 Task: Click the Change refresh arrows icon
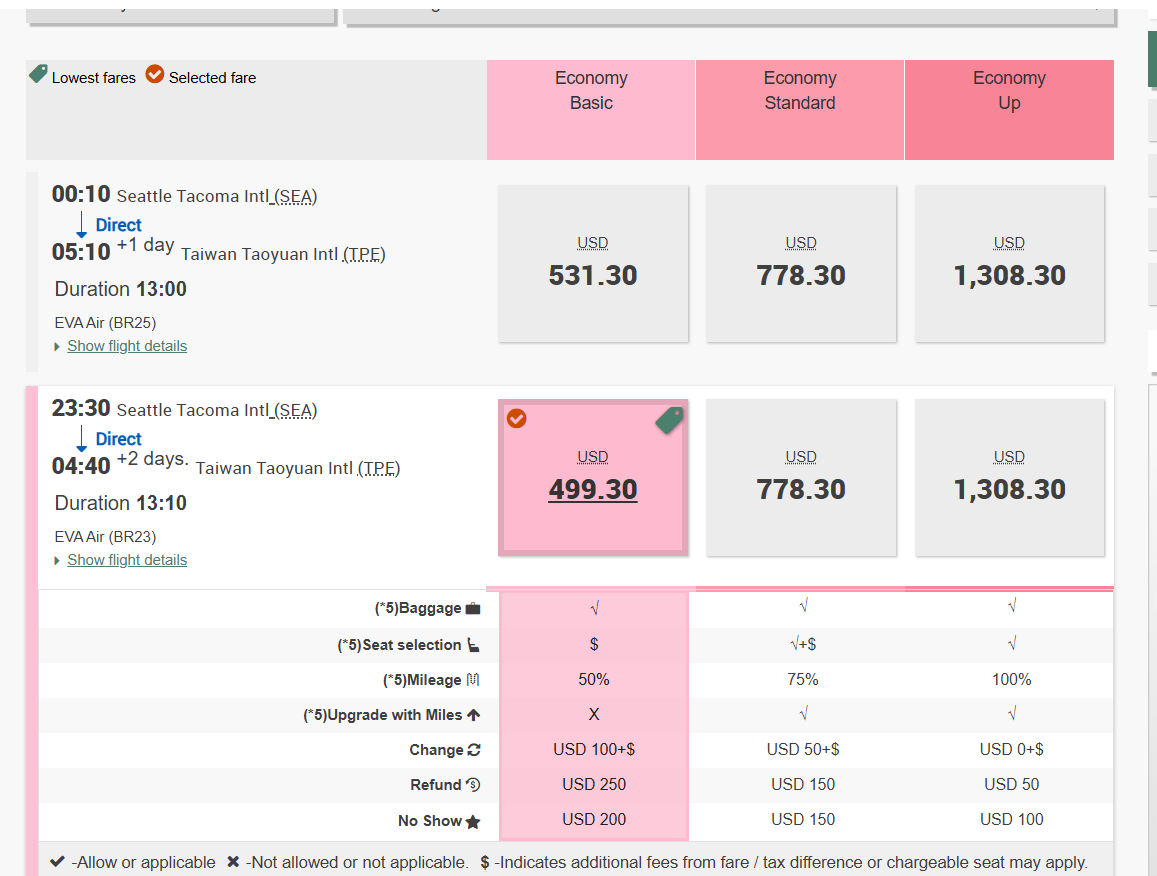click(x=473, y=750)
